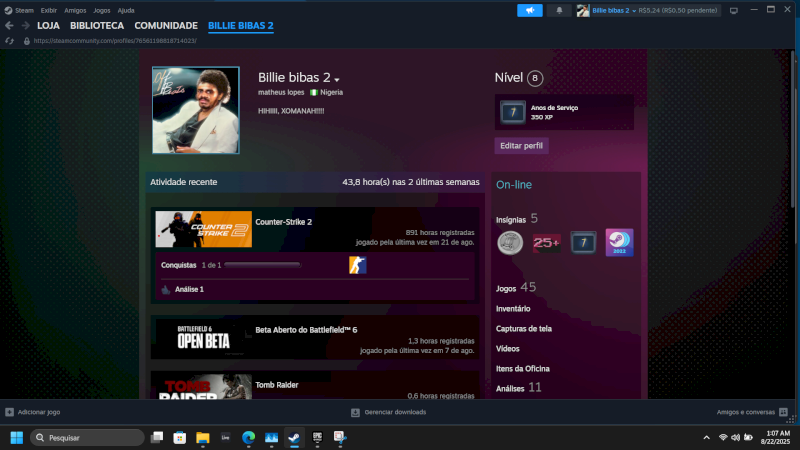Click the 25+ games badge
Viewport: 800px width, 450px height.
[546, 242]
